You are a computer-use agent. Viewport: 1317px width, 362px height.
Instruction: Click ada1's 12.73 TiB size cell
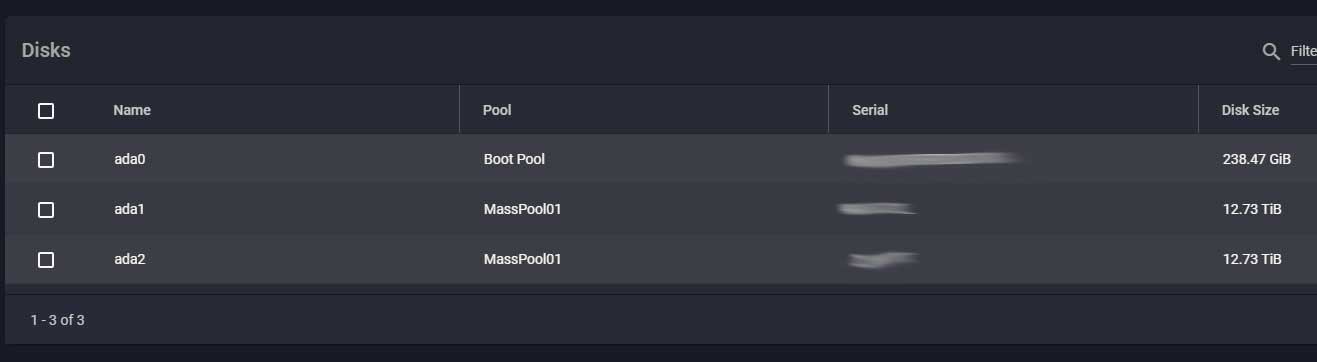tap(1252, 210)
